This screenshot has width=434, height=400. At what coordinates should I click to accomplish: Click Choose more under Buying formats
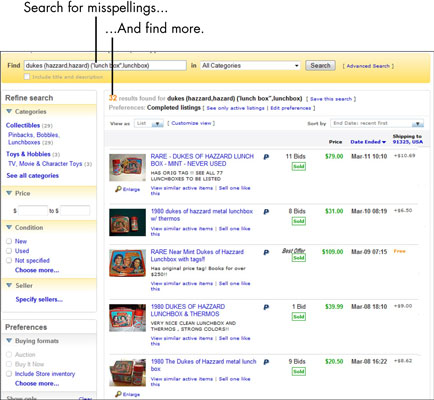tap(37, 384)
